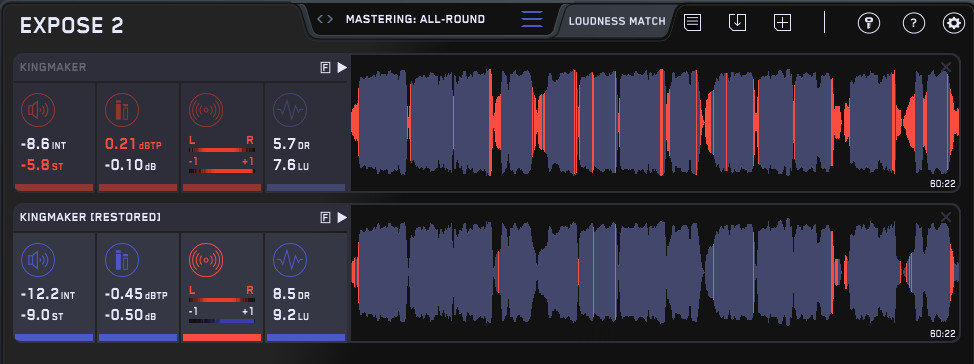The width and height of the screenshot is (974, 364).
Task: Click the preset previous/next arrows
Action: pyautogui.click(x=324, y=19)
